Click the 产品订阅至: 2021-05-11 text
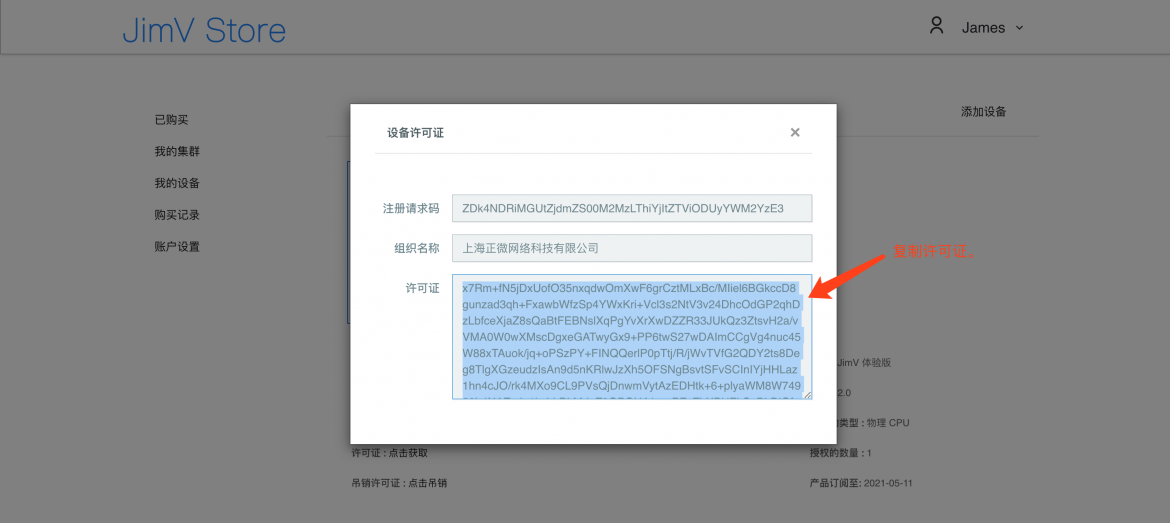 861,483
